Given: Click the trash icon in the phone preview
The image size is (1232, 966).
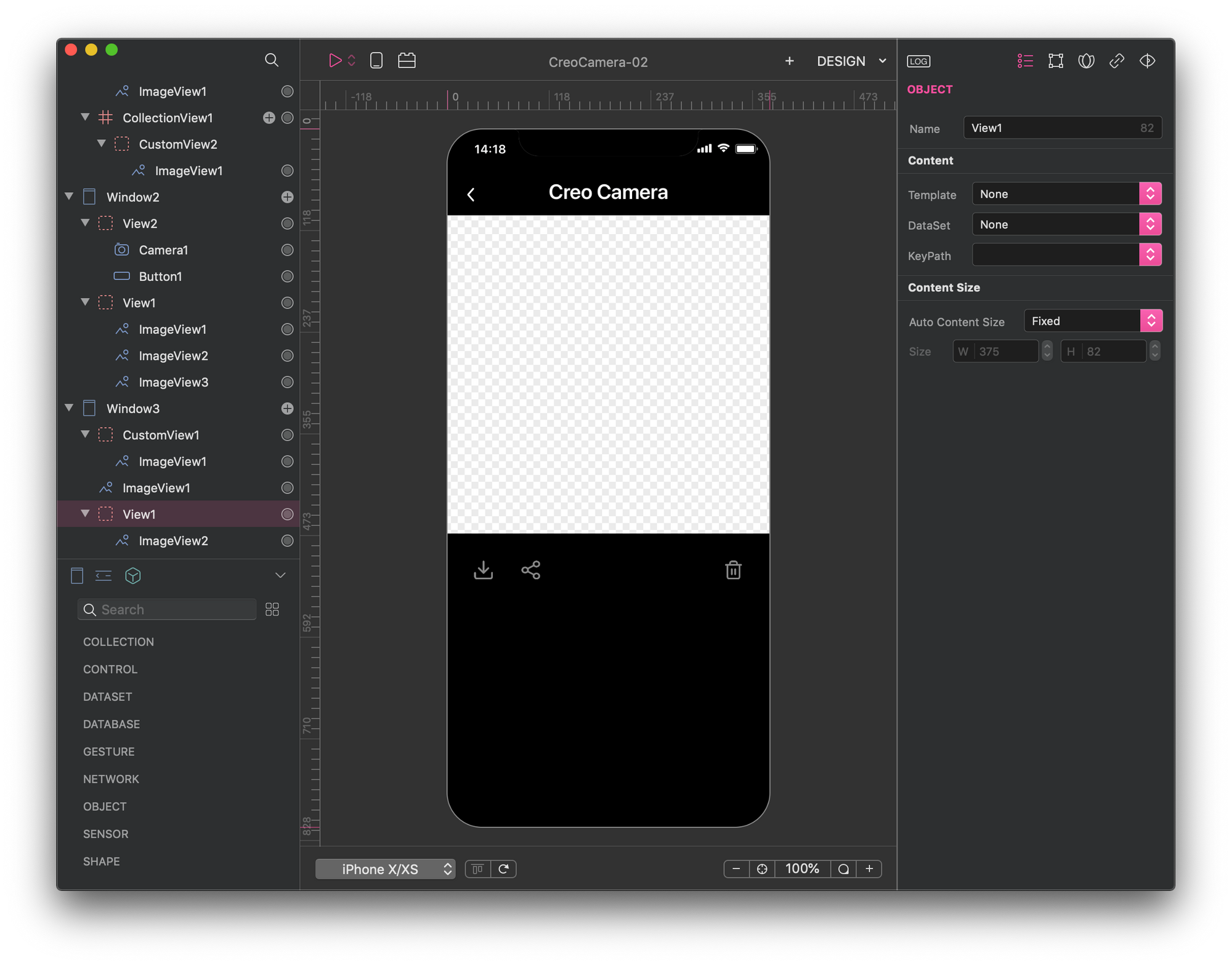Looking at the screenshot, I should click(733, 570).
